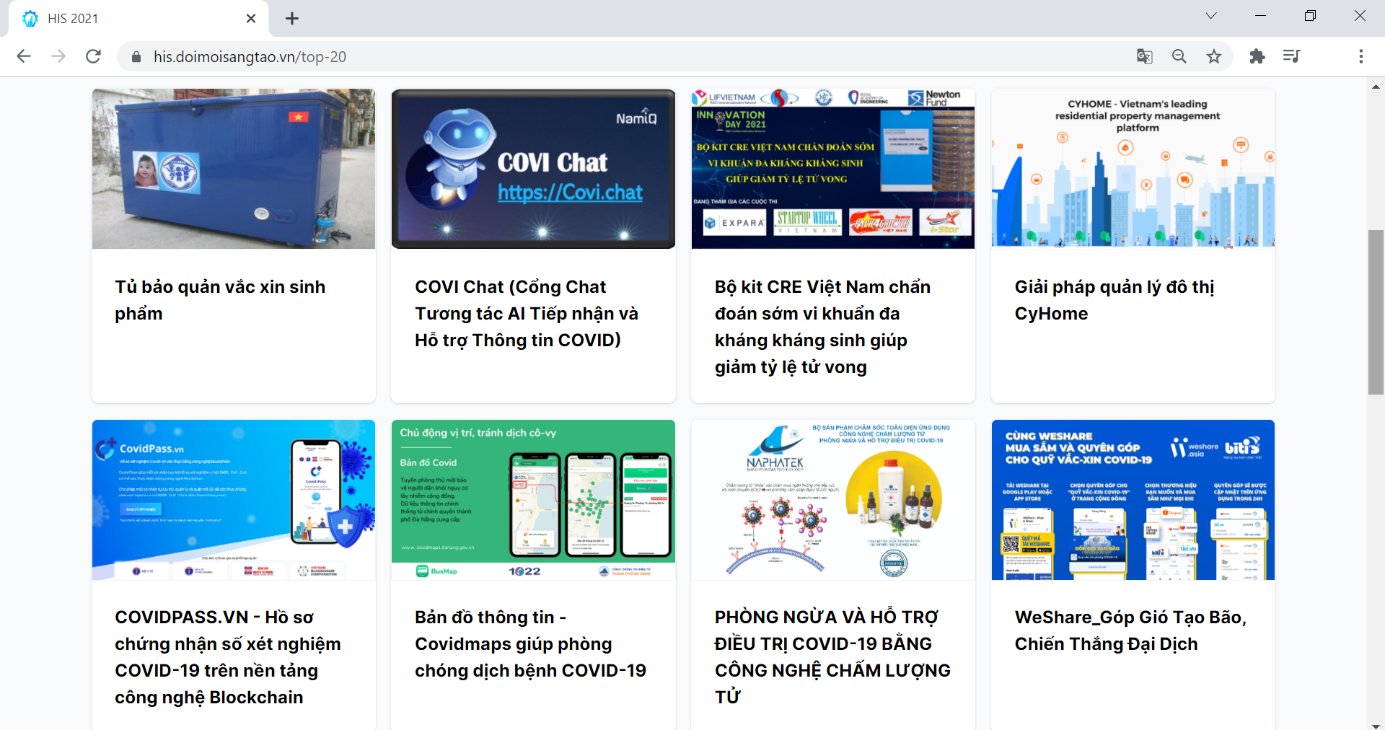Close the HIS 2021 tab
The height and width of the screenshot is (730, 1385).
(251, 19)
